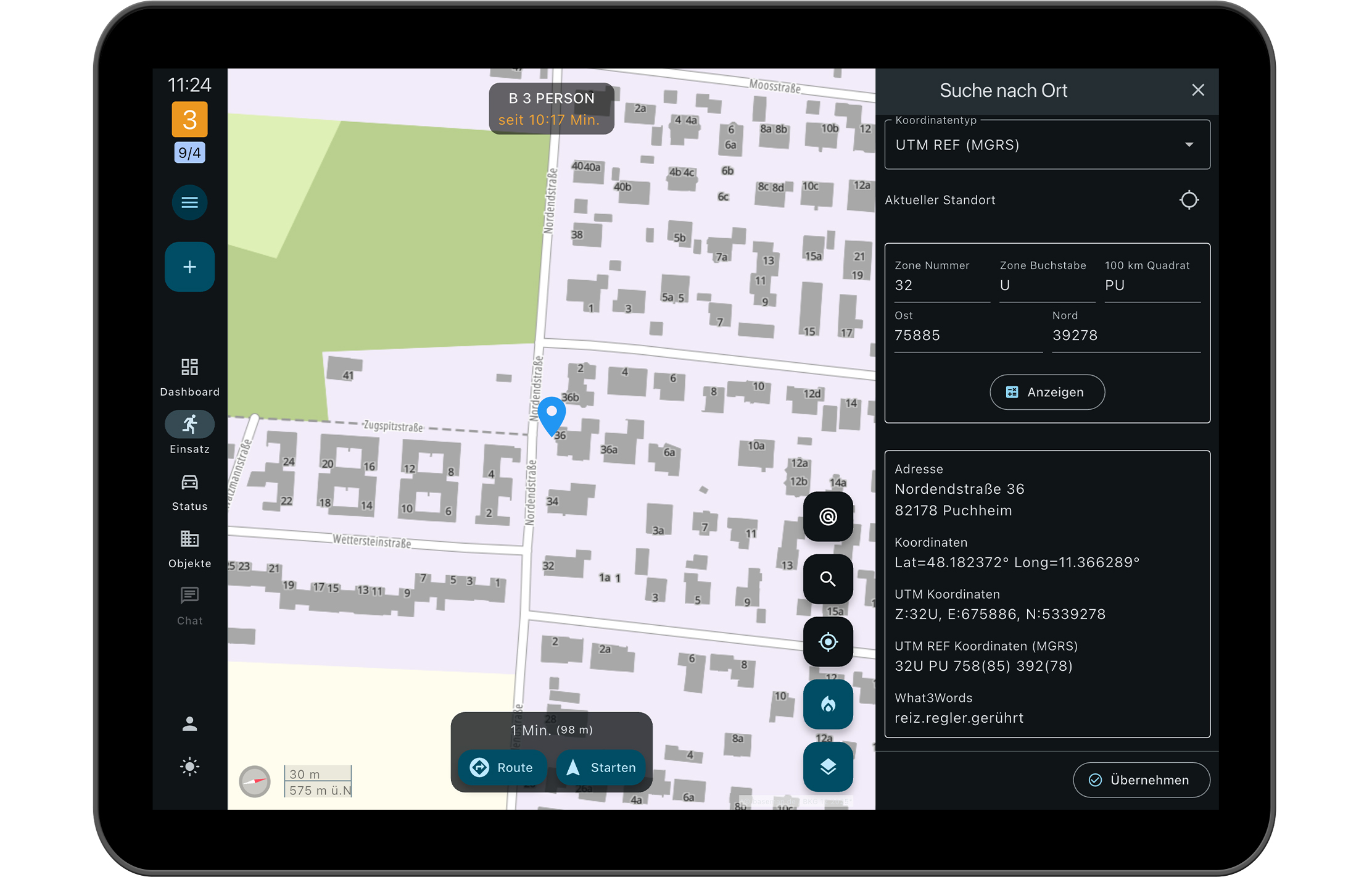Use current location icon beside Aktueller Standort
The image size is (1372, 877).
1189,200
